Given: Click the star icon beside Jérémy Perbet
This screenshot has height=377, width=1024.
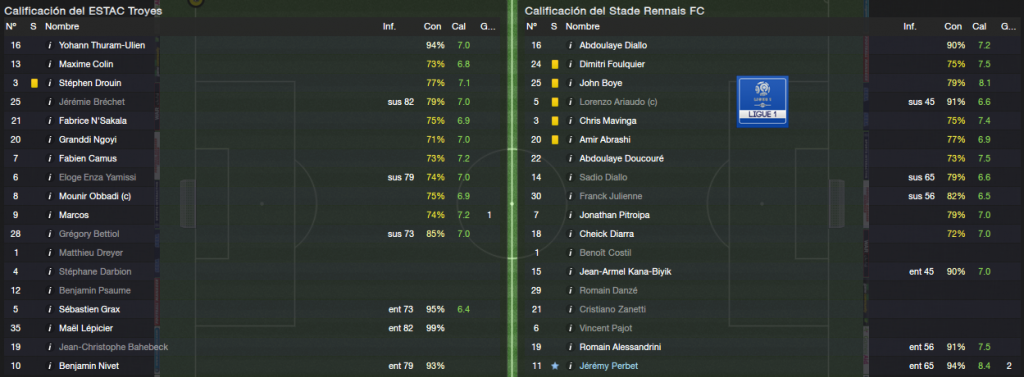Looking at the screenshot, I should click(x=554, y=366).
